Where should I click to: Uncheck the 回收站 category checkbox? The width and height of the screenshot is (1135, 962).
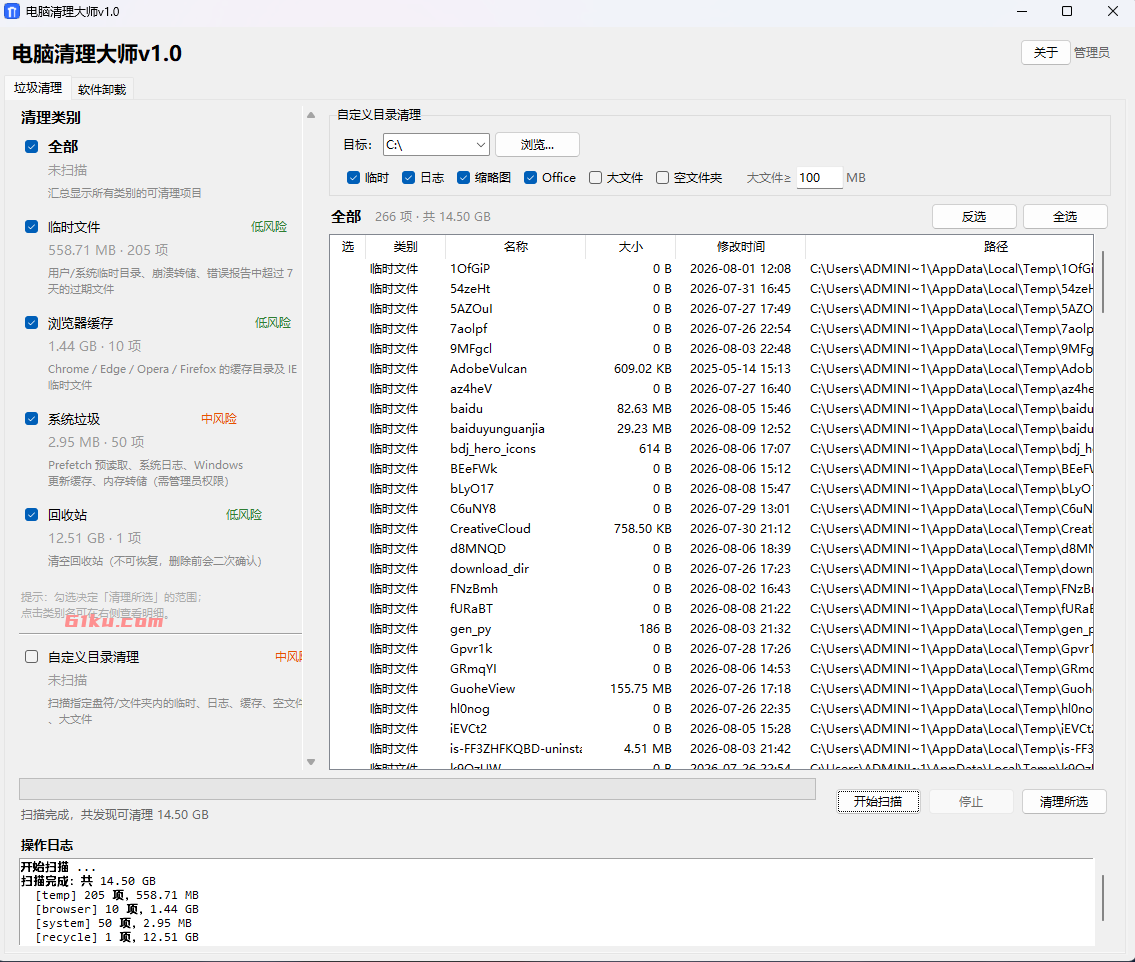point(31,515)
